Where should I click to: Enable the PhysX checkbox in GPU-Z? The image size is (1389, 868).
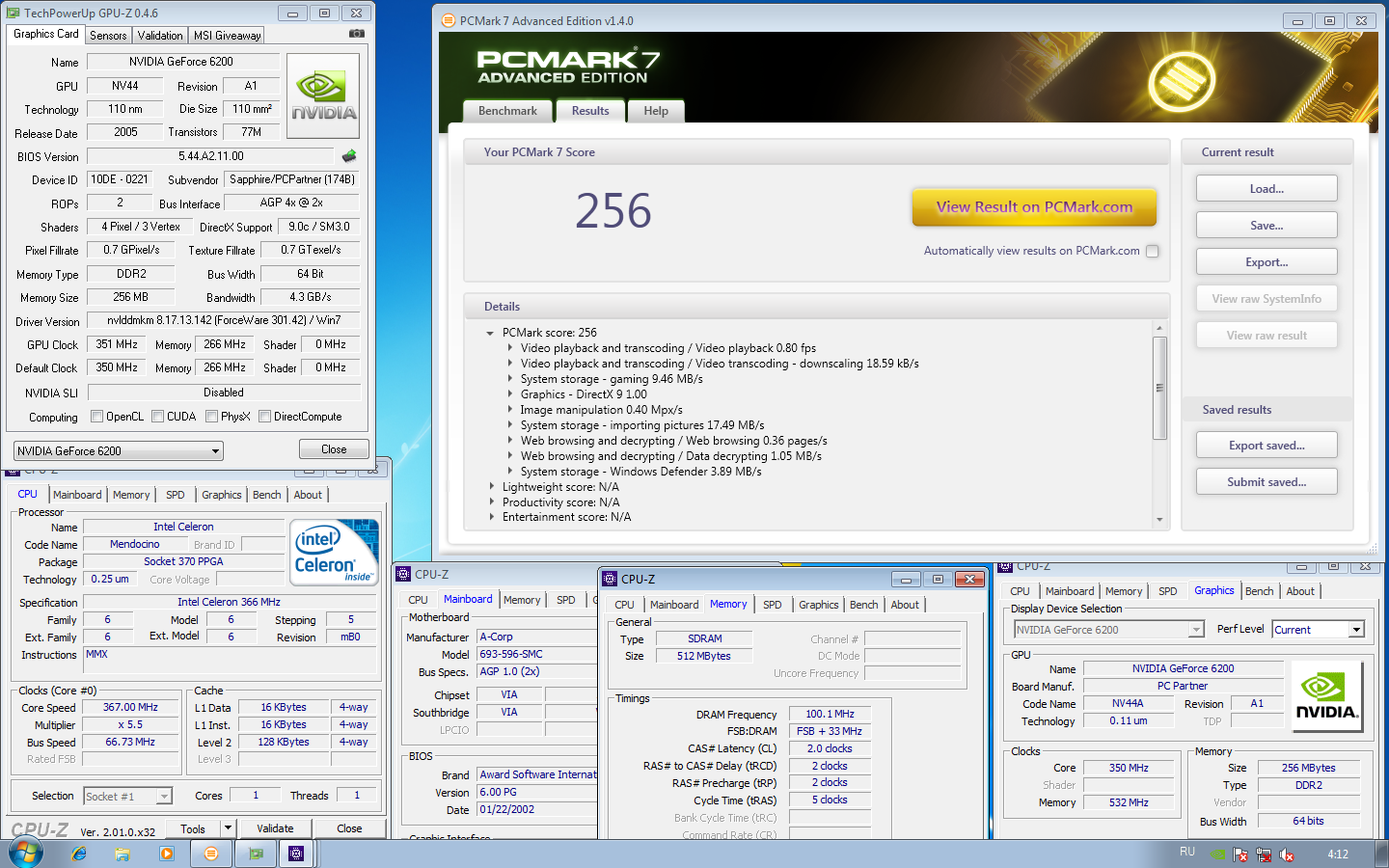point(211,417)
